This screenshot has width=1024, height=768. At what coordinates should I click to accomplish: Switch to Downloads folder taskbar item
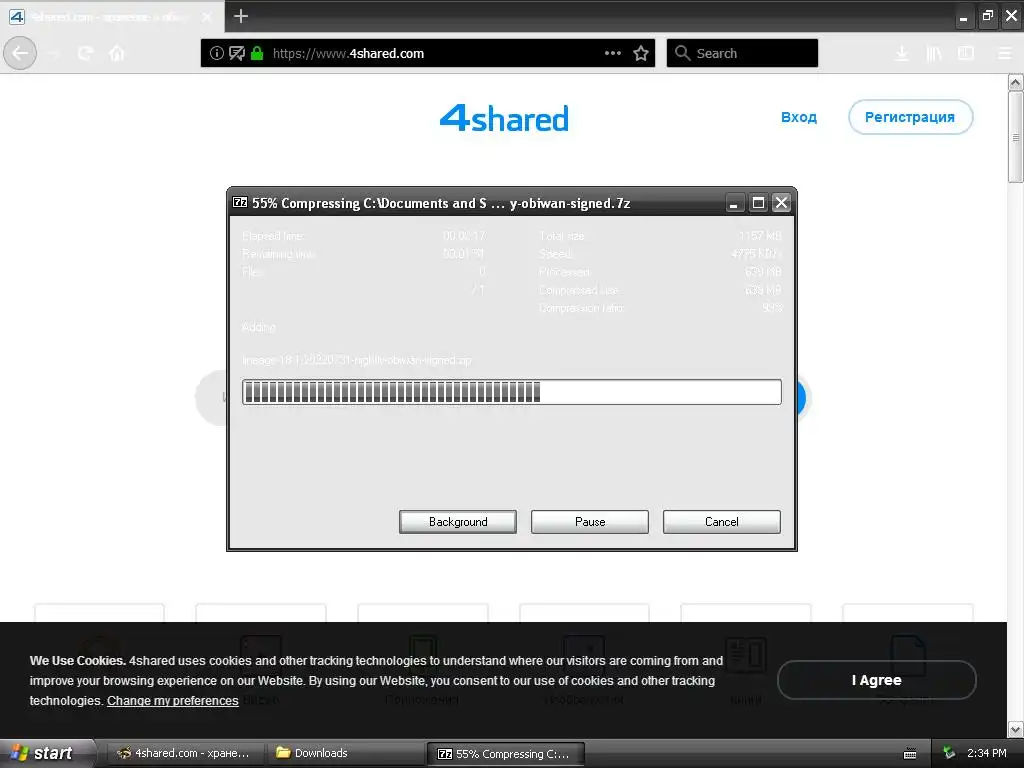coord(345,754)
